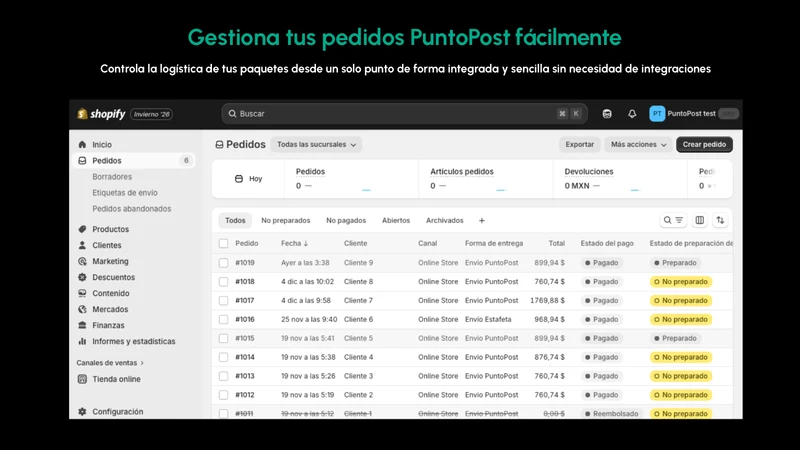Select the Archivados tab

tap(444, 220)
